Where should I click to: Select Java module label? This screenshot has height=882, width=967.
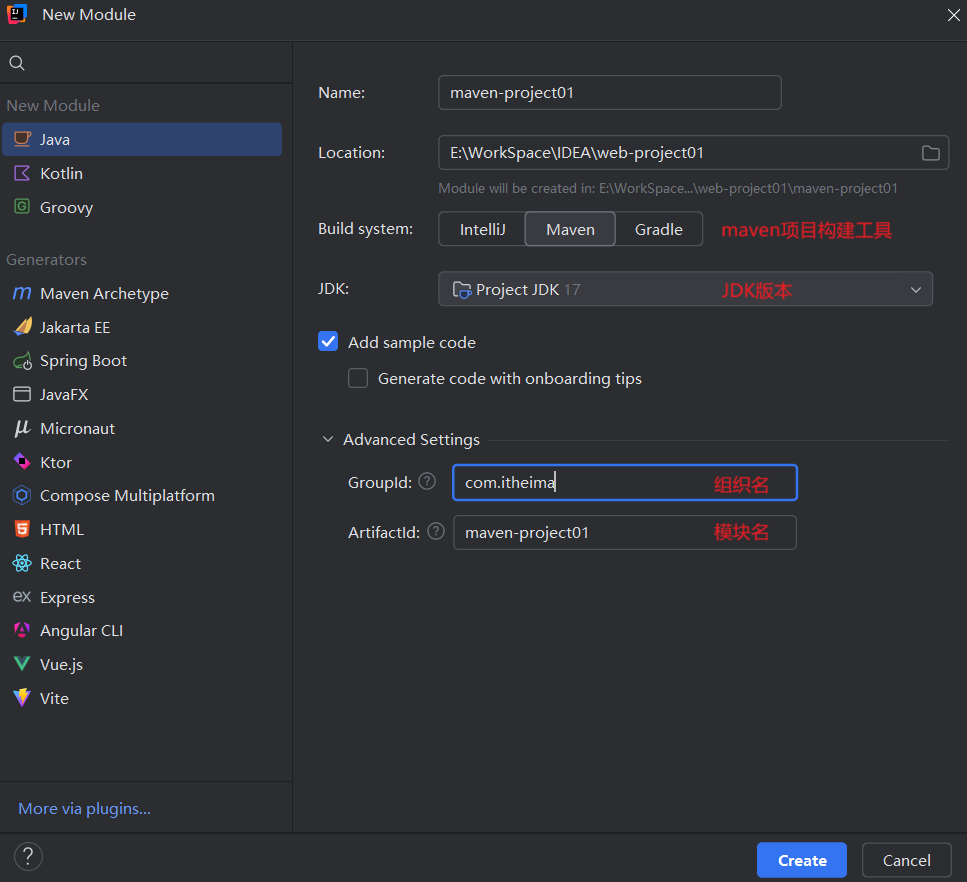55,139
